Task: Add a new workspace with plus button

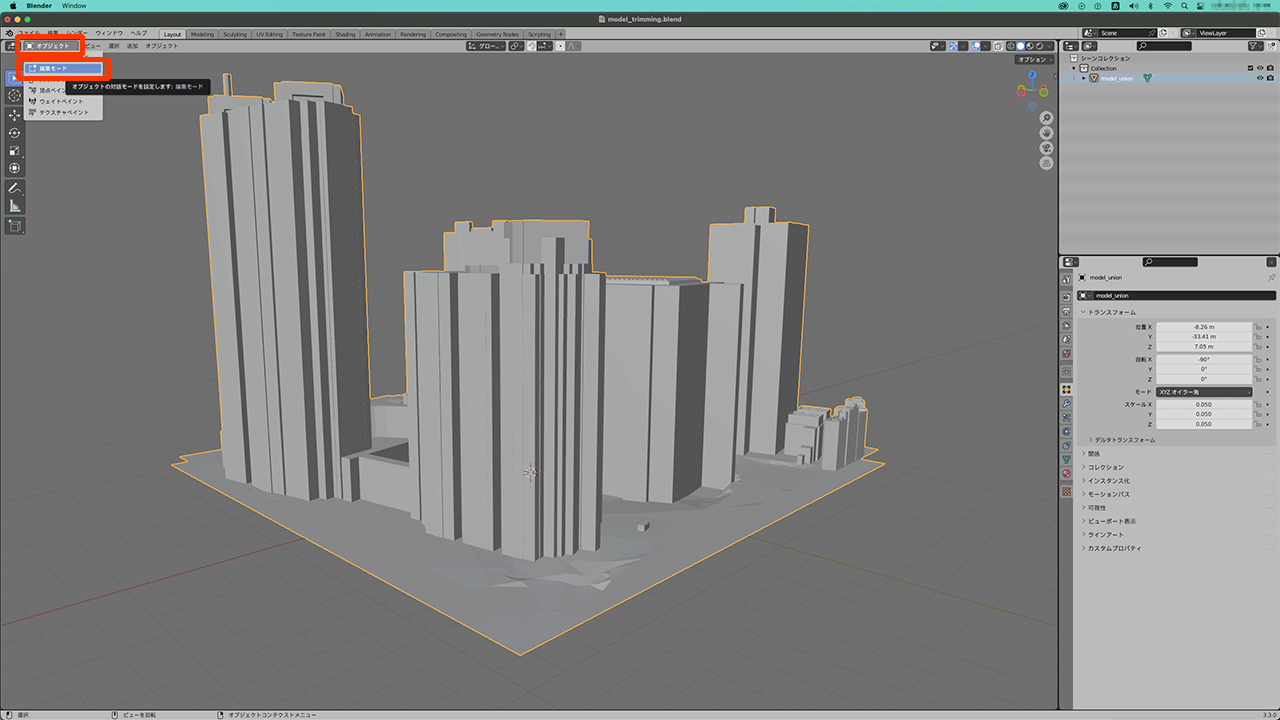Action: 560,34
